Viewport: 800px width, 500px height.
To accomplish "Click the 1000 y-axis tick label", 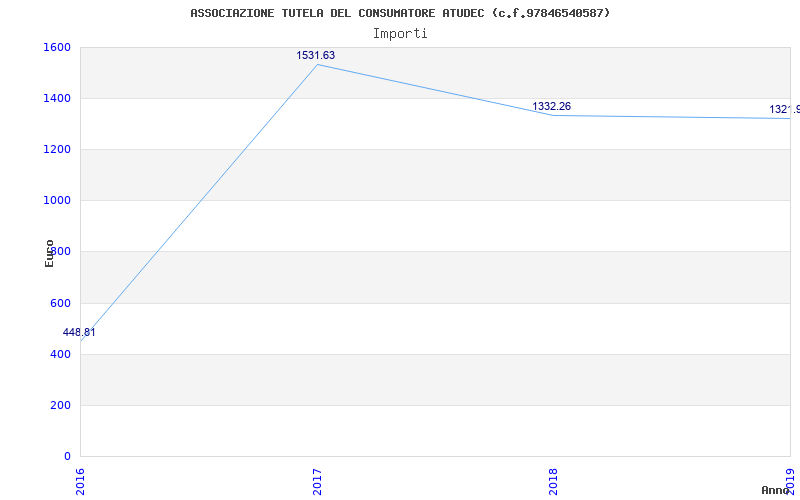I will click(x=57, y=201).
